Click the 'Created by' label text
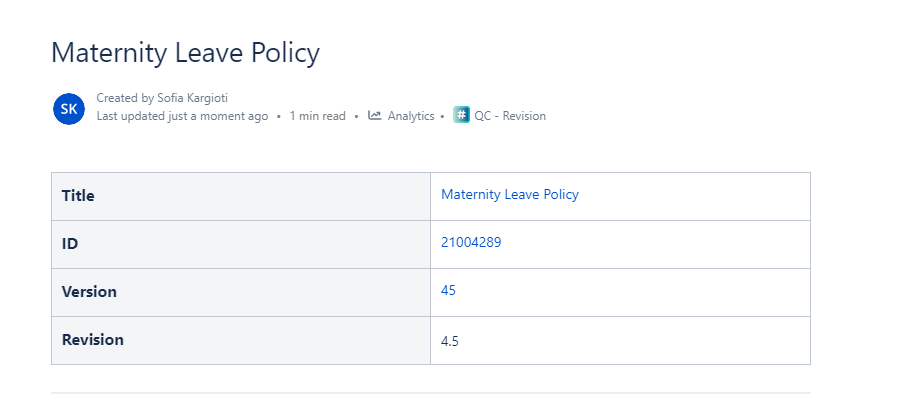The image size is (912, 416). click(125, 98)
